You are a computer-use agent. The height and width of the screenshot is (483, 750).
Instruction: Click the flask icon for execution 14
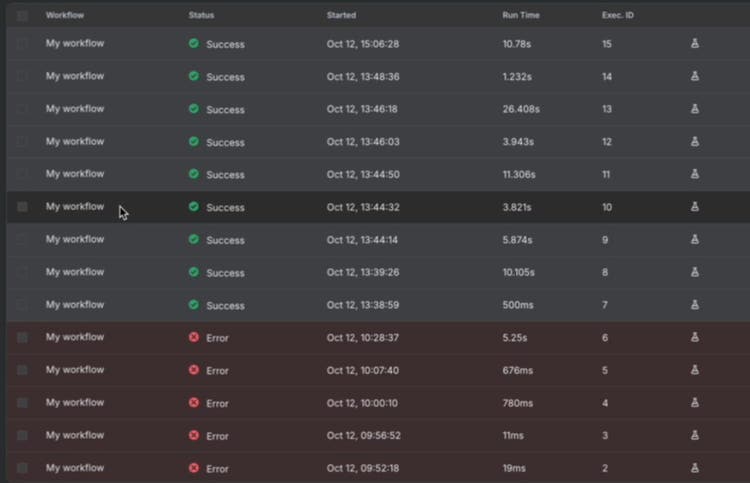(x=695, y=76)
